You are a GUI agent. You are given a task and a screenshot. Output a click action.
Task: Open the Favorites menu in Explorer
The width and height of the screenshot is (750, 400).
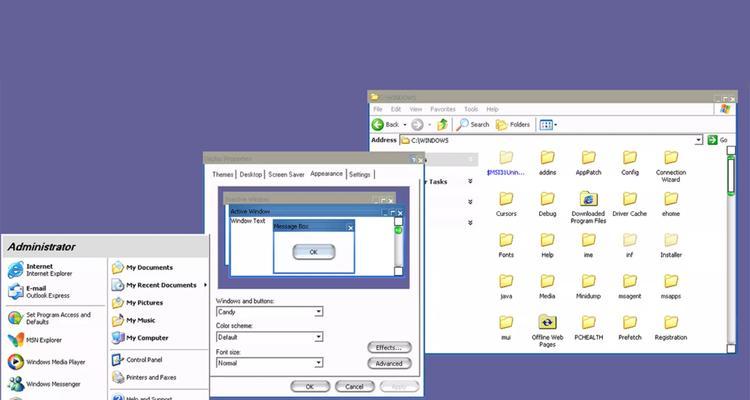442,109
